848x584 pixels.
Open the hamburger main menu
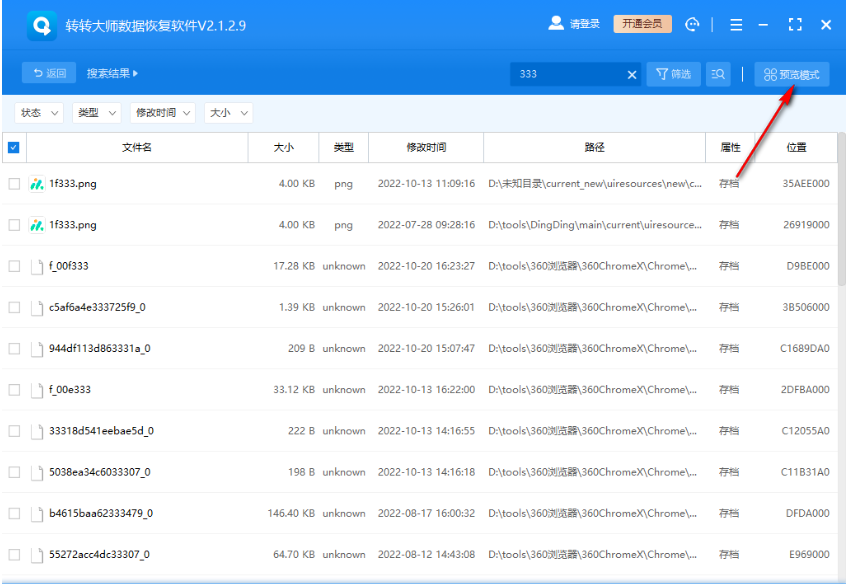click(x=736, y=24)
